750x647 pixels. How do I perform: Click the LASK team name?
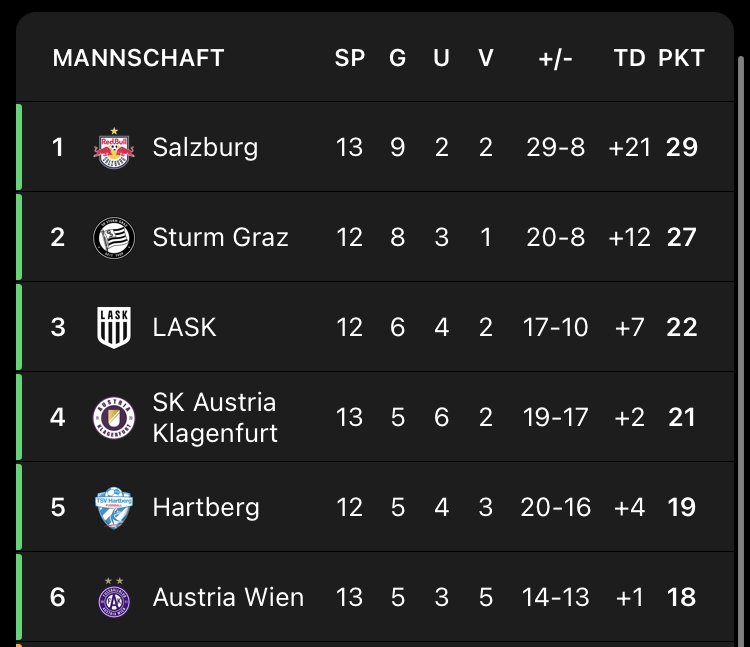click(184, 328)
